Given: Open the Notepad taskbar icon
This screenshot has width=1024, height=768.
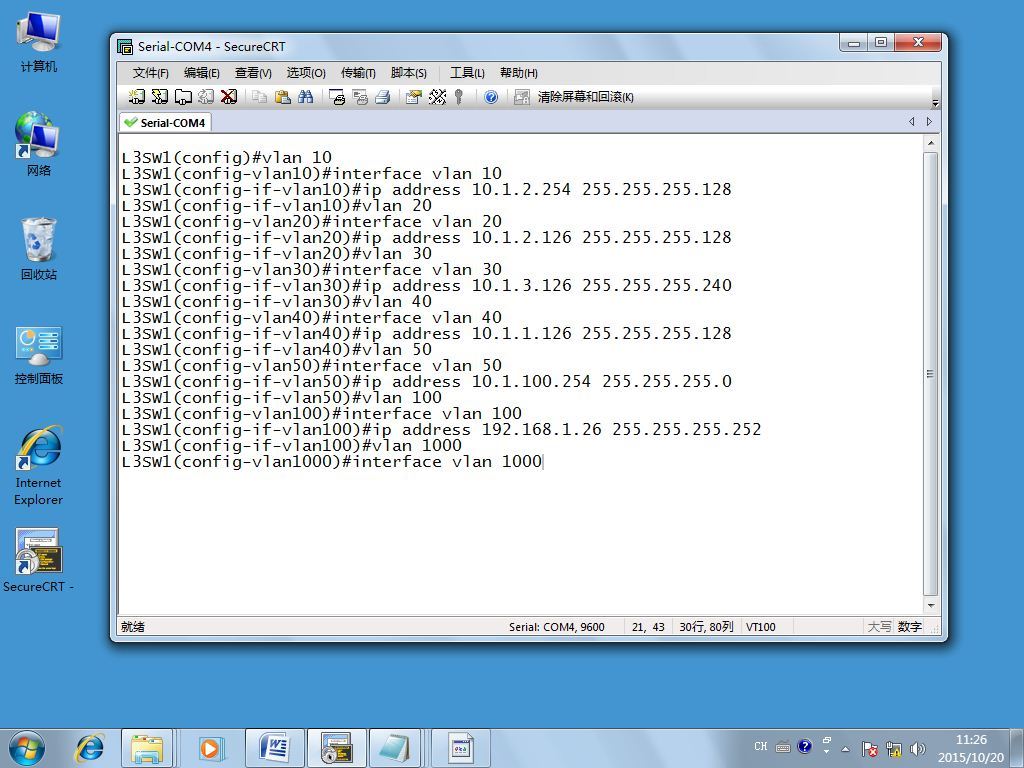Looking at the screenshot, I should pos(394,748).
